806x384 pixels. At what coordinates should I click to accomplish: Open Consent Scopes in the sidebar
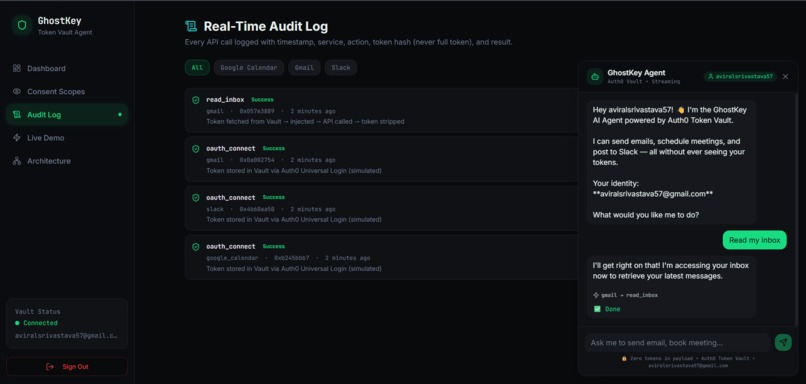pos(67,92)
